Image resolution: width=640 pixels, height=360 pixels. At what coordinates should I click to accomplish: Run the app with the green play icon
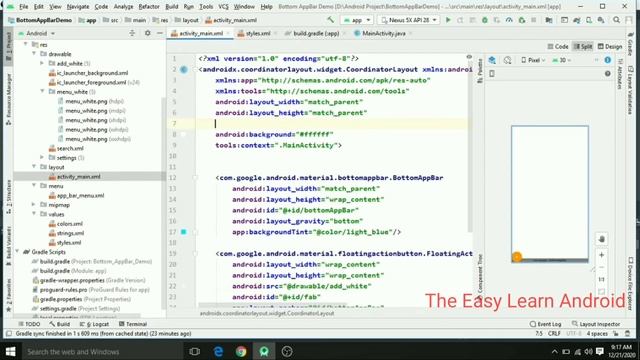coord(448,20)
